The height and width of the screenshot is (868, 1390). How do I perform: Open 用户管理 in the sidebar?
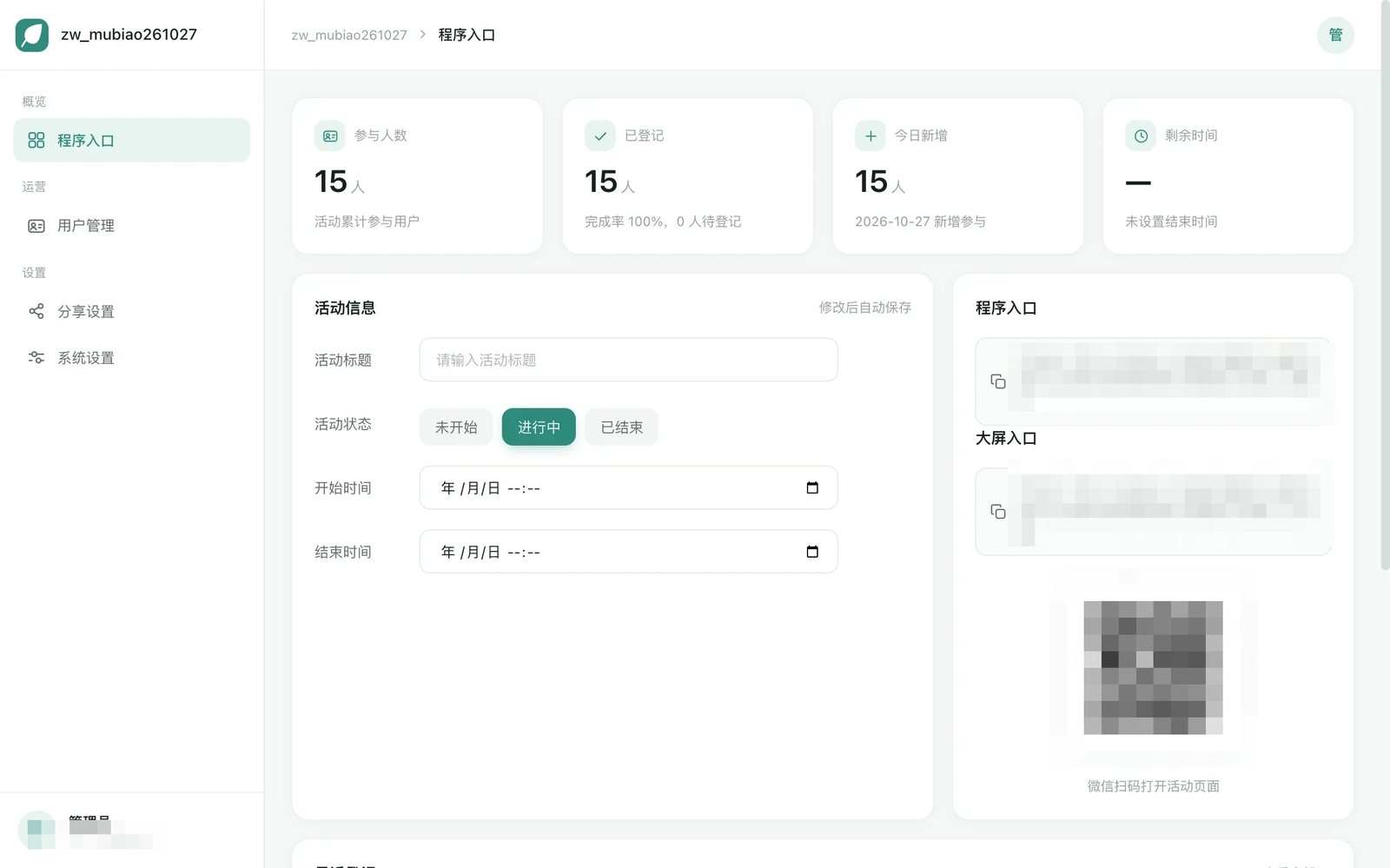click(x=131, y=226)
